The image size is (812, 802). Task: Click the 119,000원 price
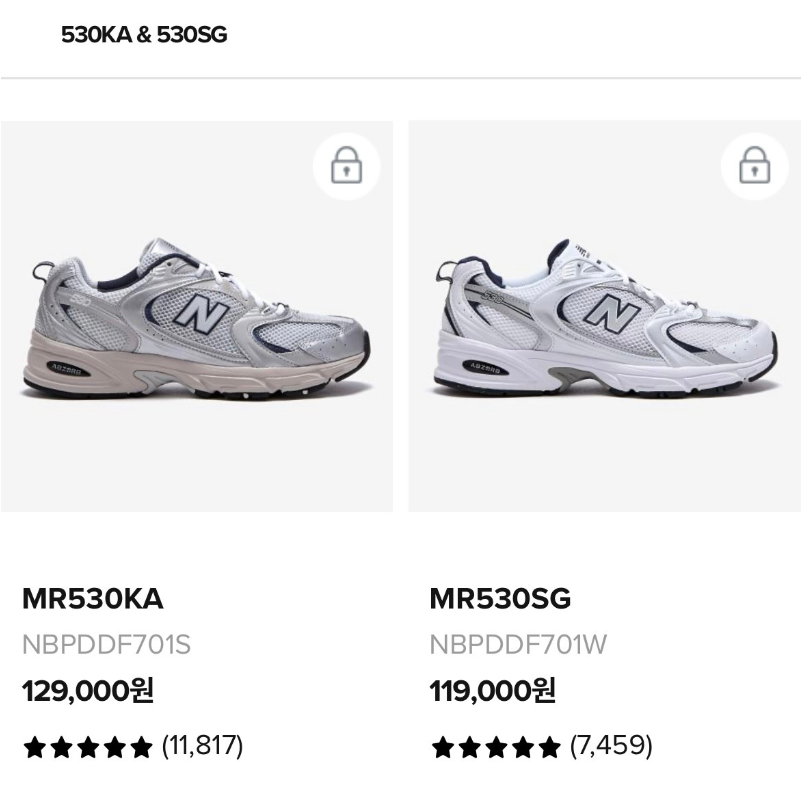(x=493, y=691)
